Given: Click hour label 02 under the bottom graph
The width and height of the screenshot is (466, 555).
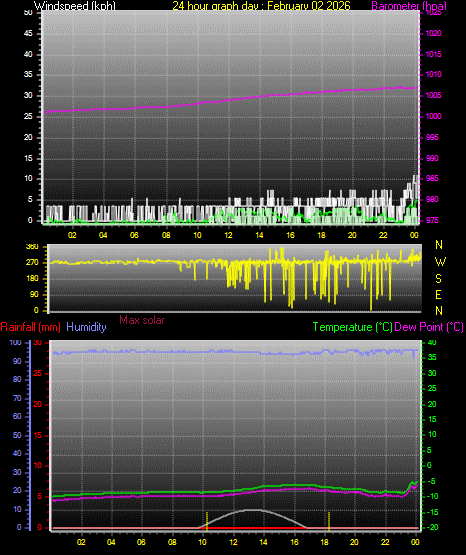Looking at the screenshot, I should (x=81, y=542).
